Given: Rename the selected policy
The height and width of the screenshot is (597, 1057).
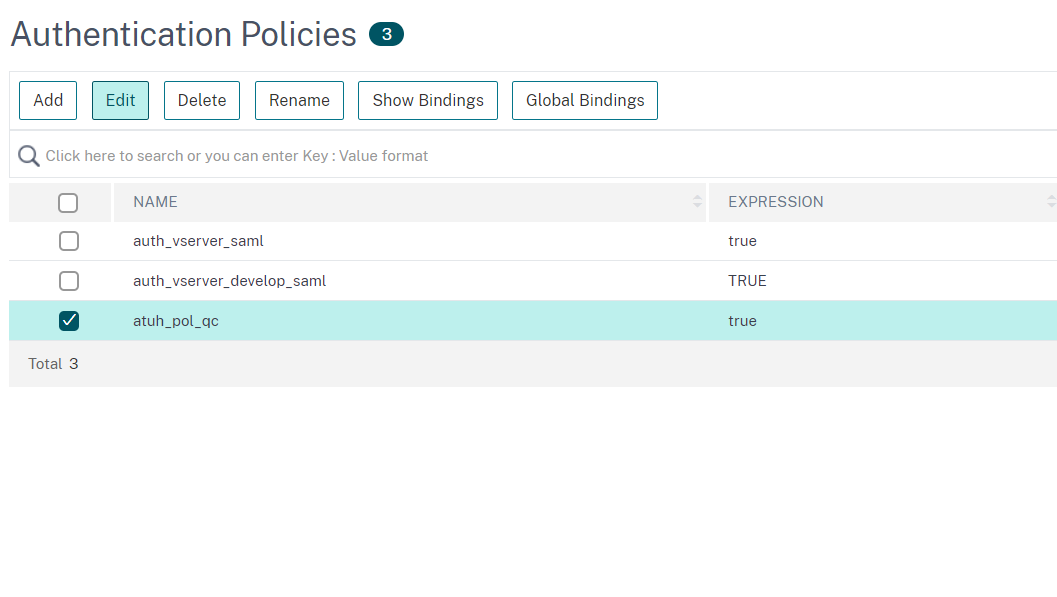Looking at the screenshot, I should [299, 100].
